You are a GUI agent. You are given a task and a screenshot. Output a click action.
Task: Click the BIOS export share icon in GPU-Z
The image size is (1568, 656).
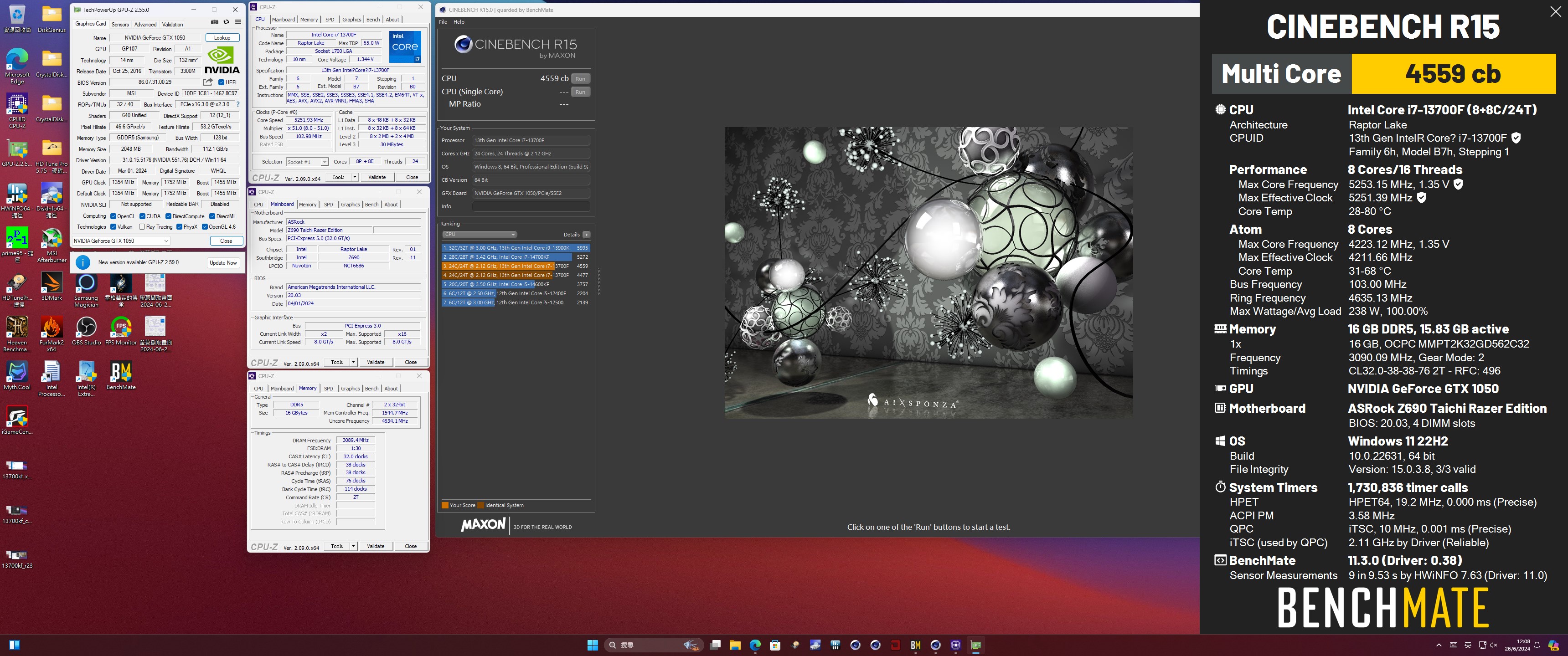point(208,82)
